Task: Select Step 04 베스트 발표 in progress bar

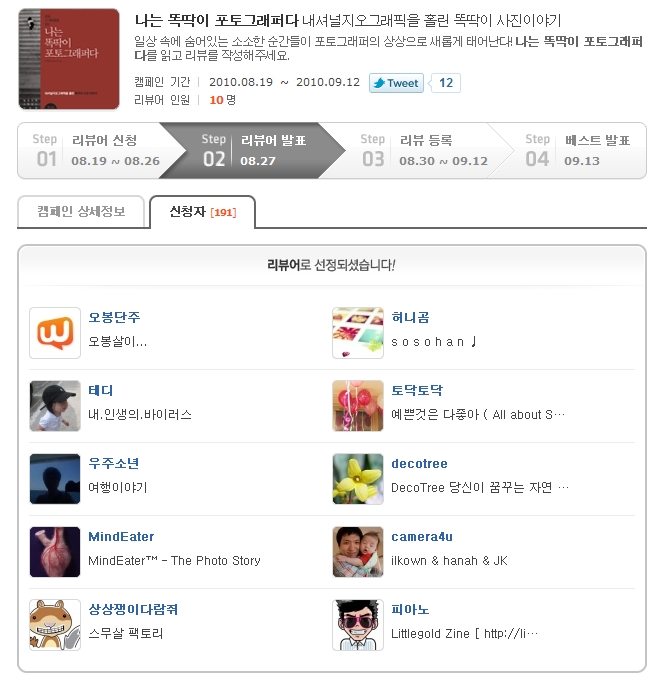Action: [578, 150]
